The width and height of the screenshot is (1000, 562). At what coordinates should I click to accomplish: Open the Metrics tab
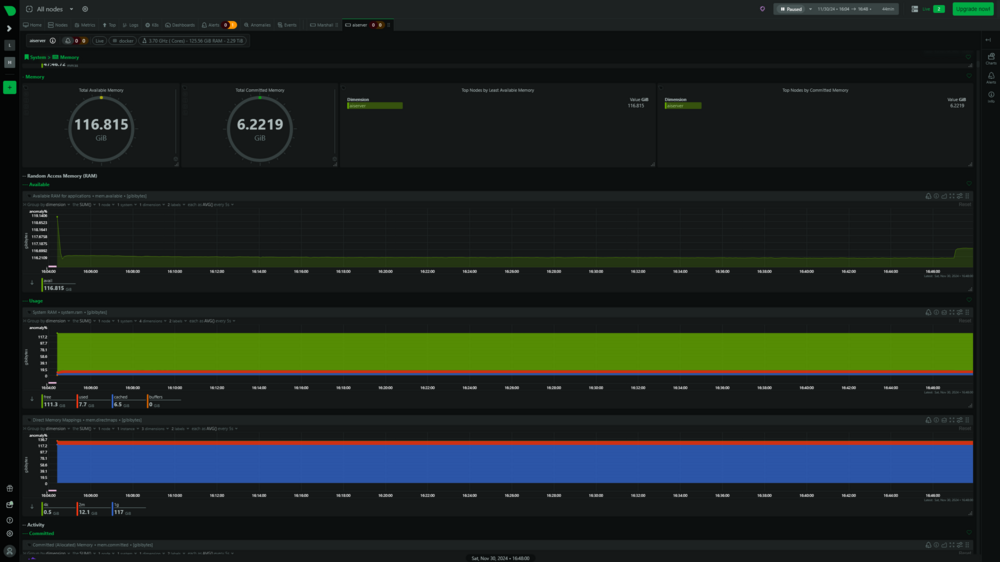point(85,25)
